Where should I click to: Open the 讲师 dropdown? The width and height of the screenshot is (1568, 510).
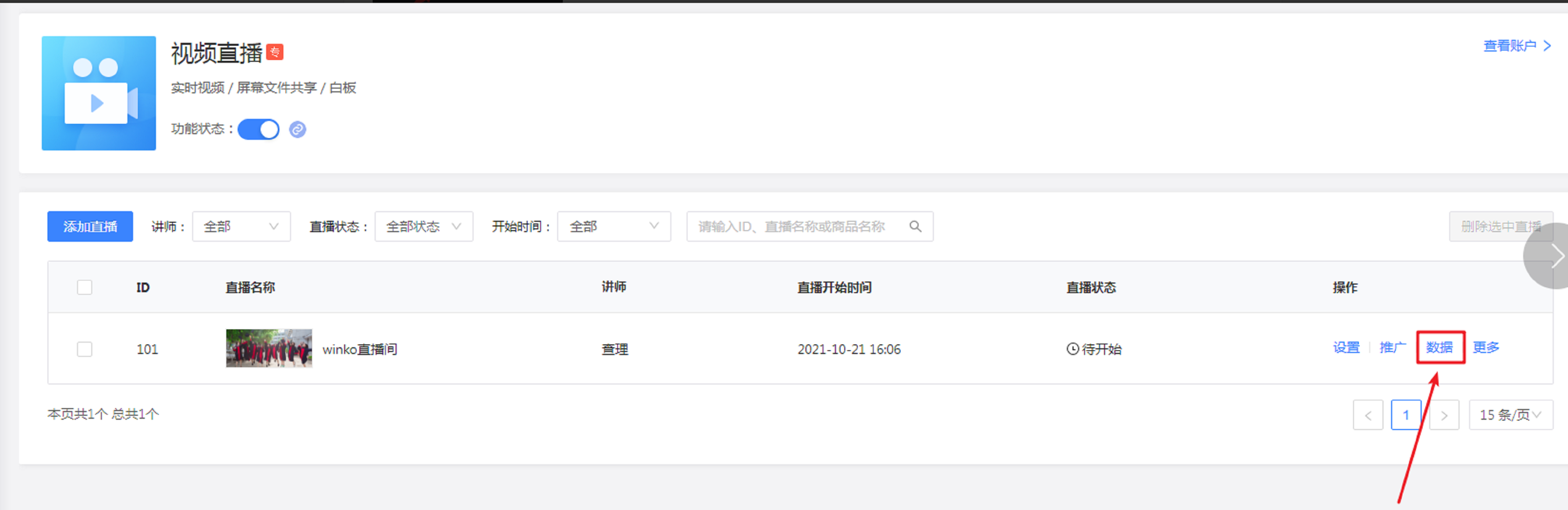[x=241, y=227]
